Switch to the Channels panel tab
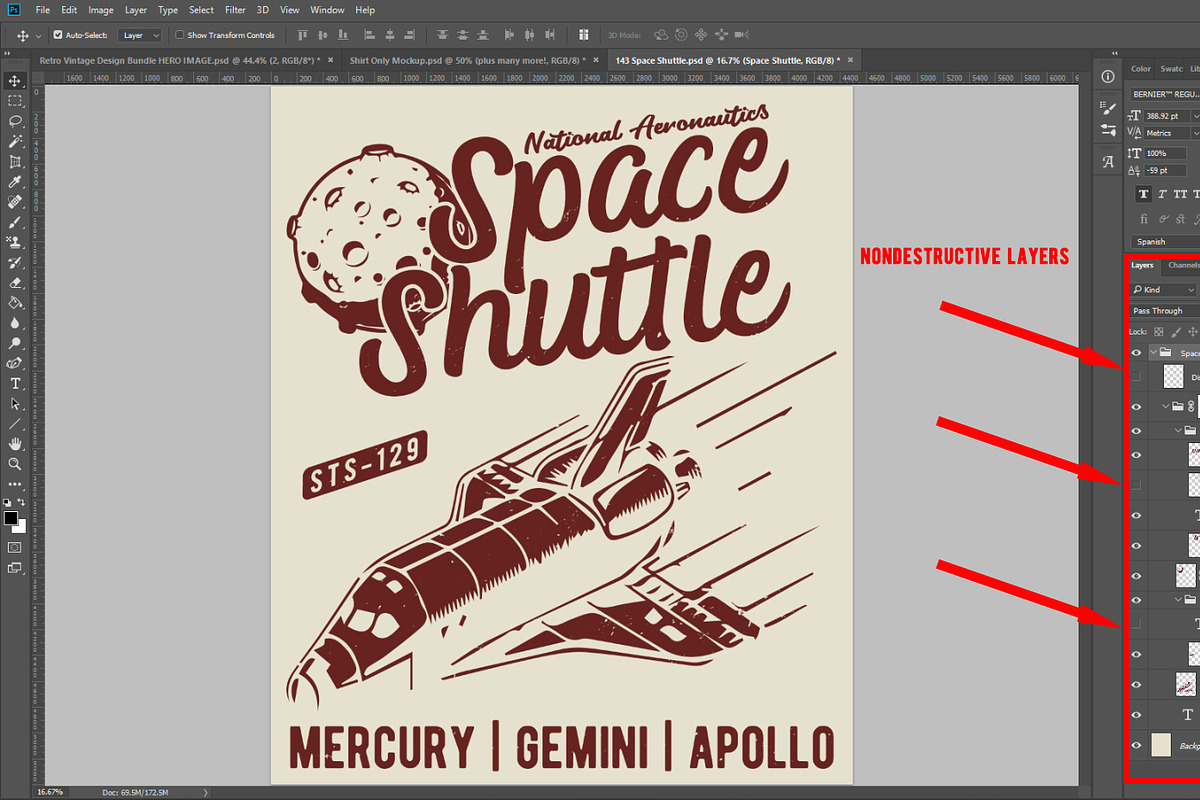The height and width of the screenshot is (800, 1200). [x=1183, y=265]
